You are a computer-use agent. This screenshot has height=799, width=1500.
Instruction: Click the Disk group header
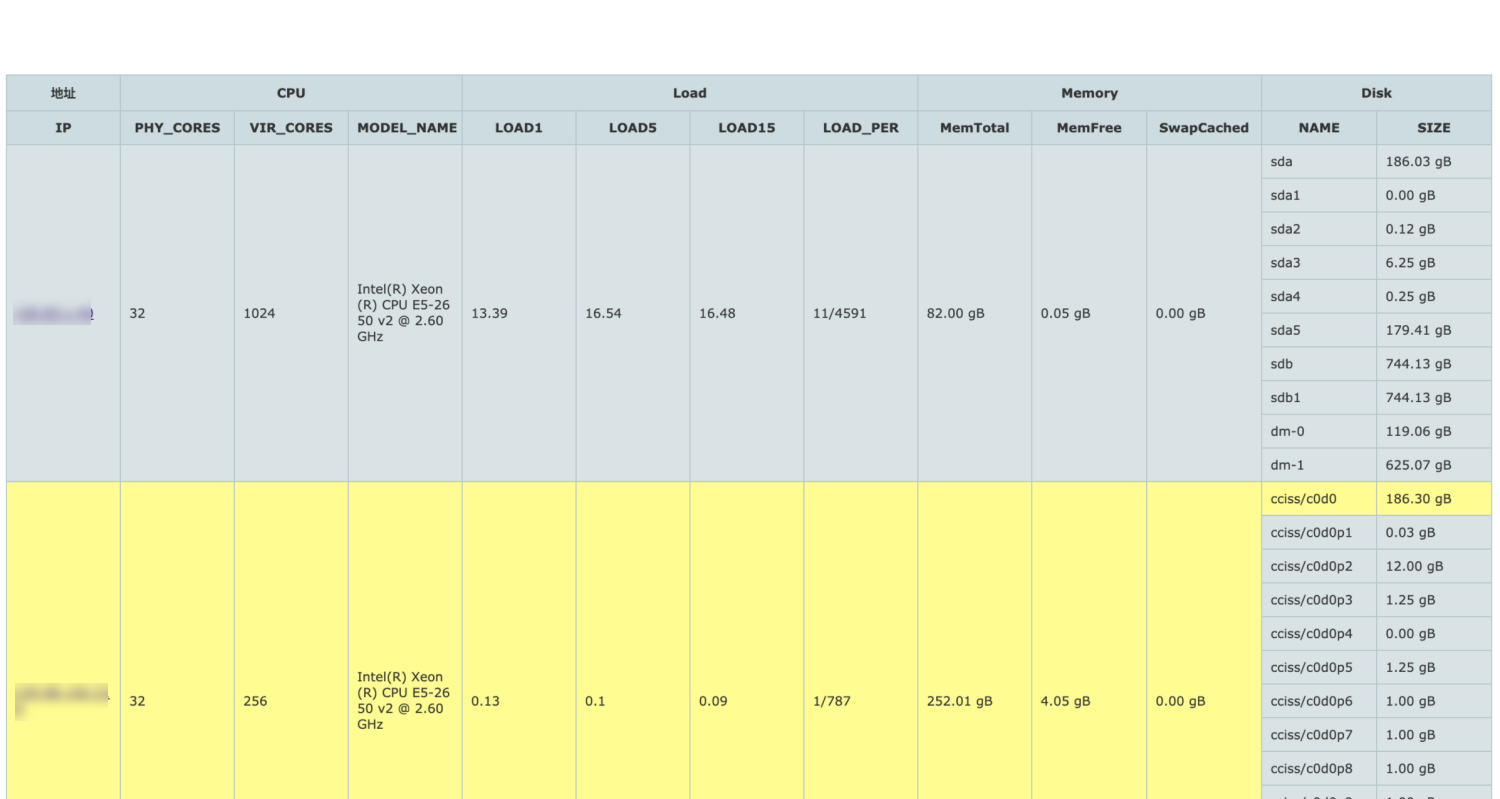pyautogui.click(x=1376, y=93)
